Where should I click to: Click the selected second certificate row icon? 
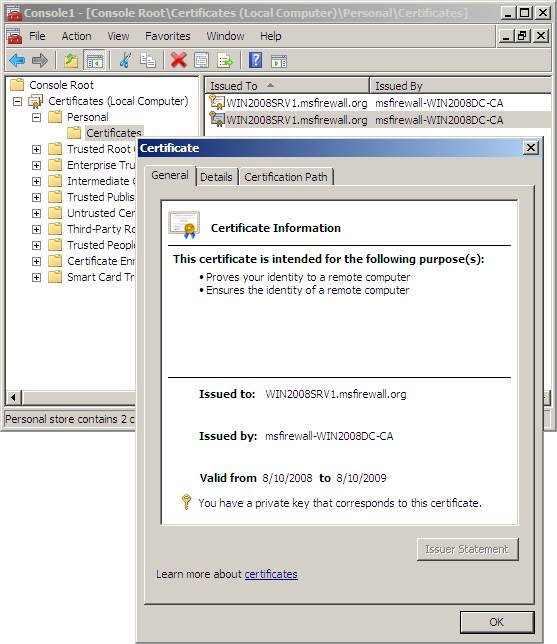pyautogui.click(x=217, y=119)
